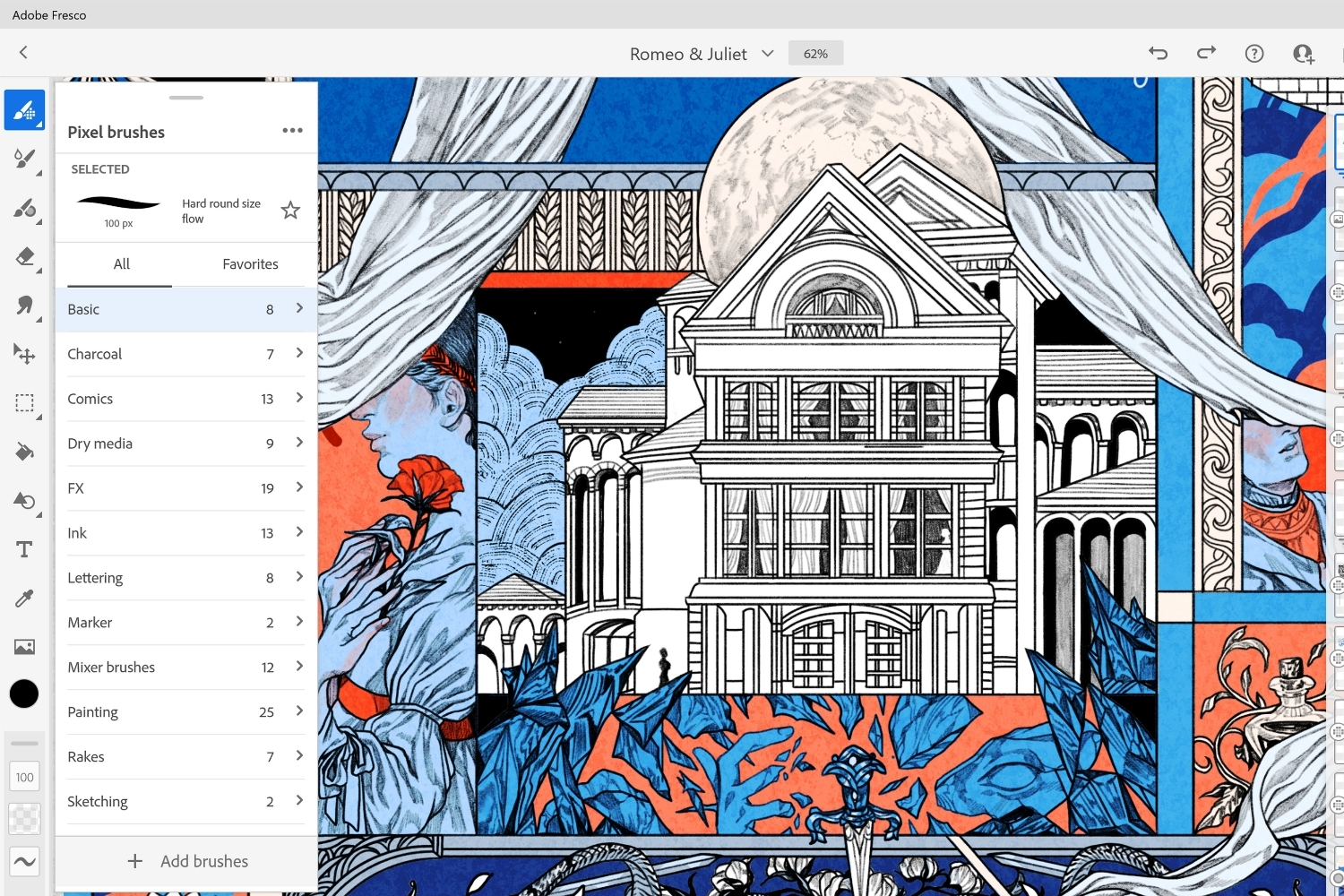Select the Eyedropper tool
Viewport: 1344px width, 896px height.
24,598
